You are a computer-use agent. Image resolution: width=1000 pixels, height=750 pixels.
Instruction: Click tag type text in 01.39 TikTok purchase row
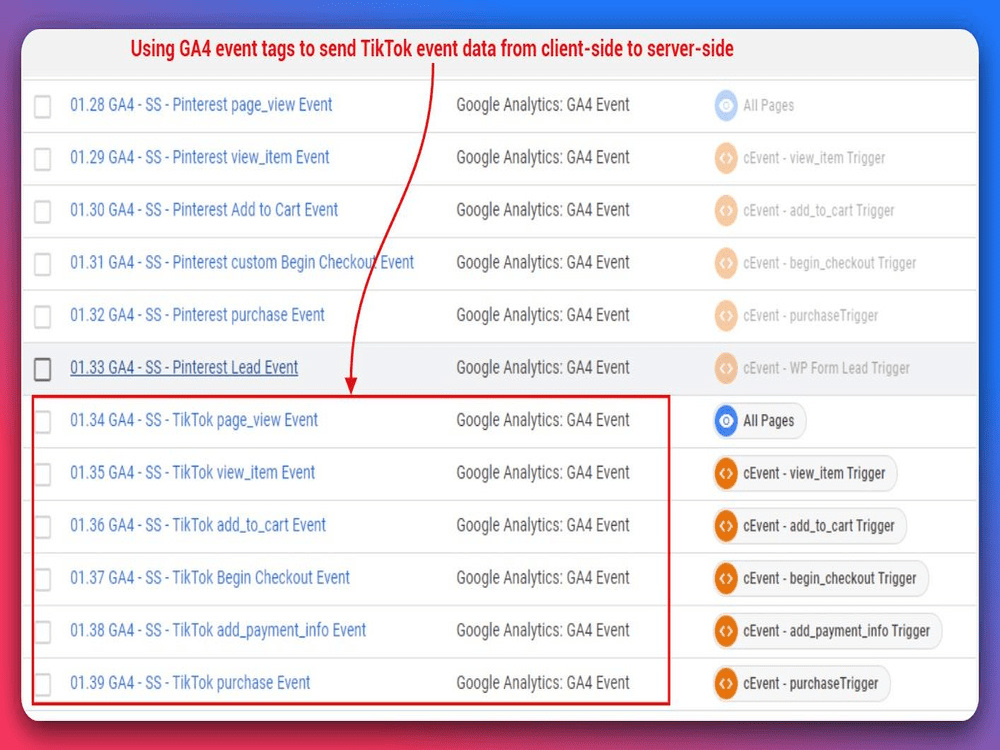(543, 683)
